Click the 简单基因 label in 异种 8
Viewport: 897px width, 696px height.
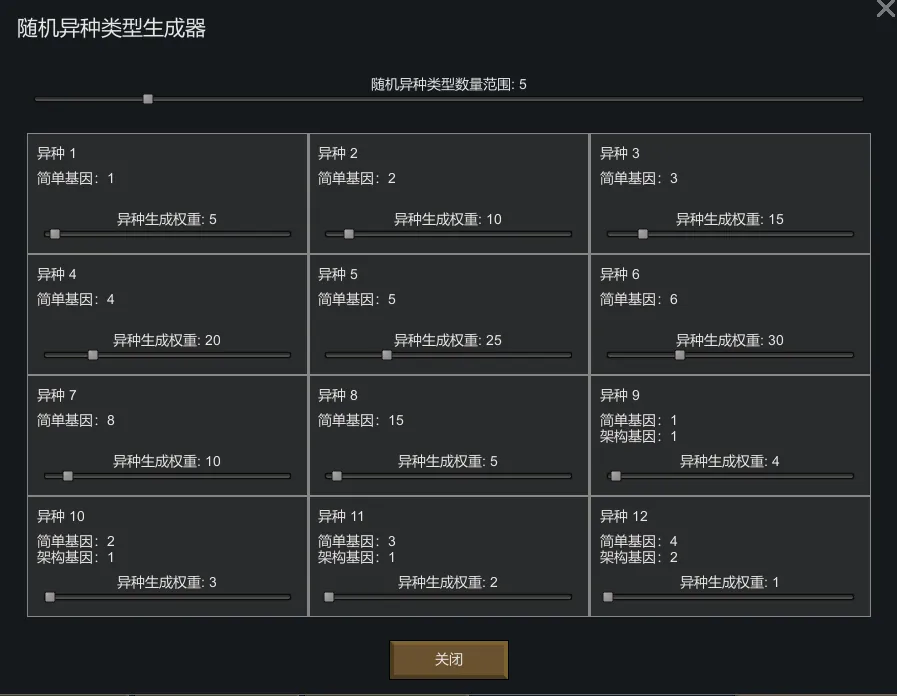pyautogui.click(x=346, y=420)
